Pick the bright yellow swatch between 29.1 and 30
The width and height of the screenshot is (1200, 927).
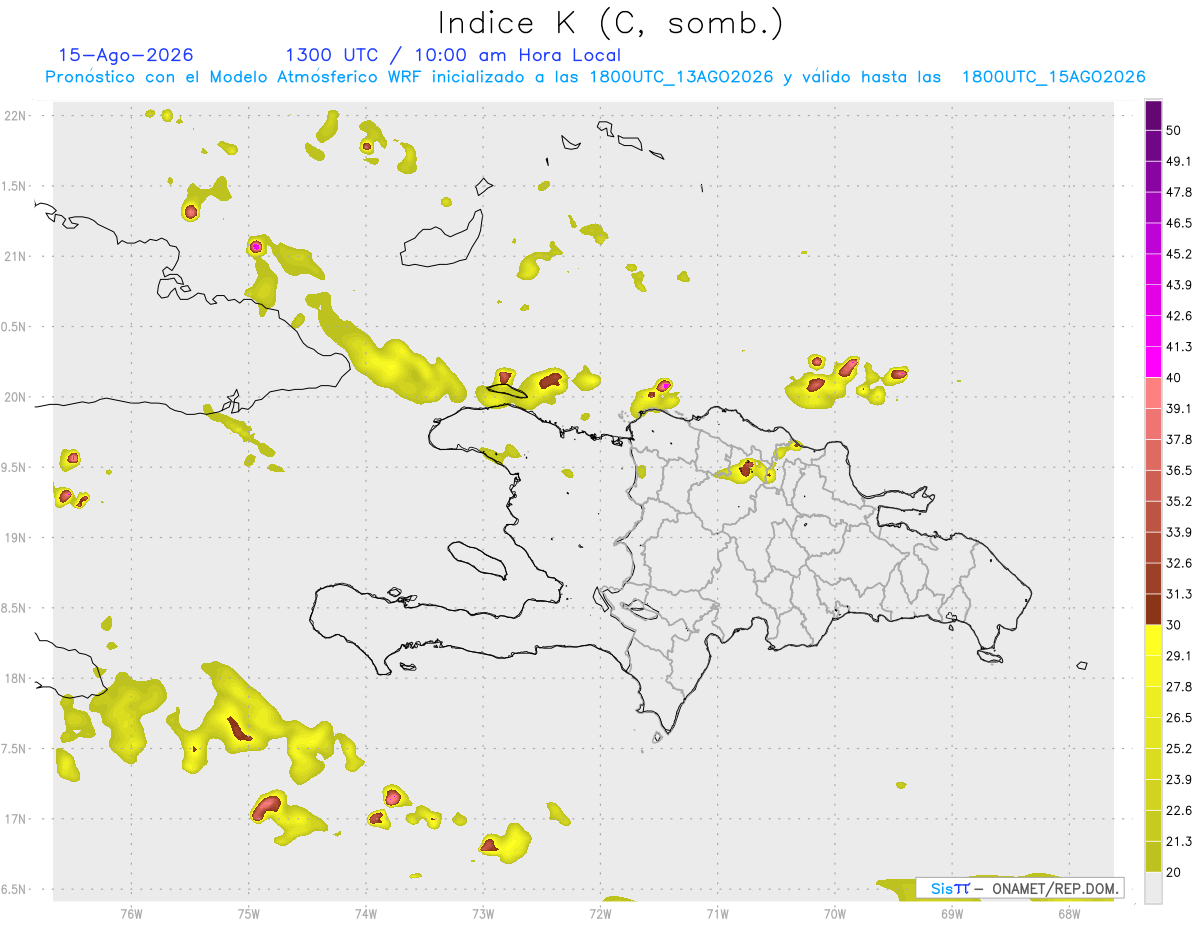[1153, 640]
